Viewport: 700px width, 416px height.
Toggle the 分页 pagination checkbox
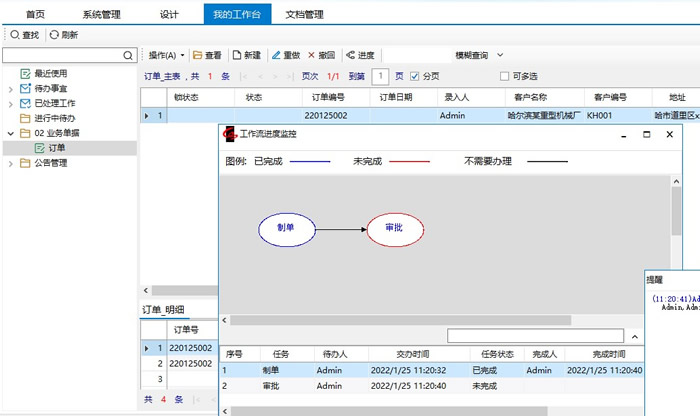pos(415,76)
